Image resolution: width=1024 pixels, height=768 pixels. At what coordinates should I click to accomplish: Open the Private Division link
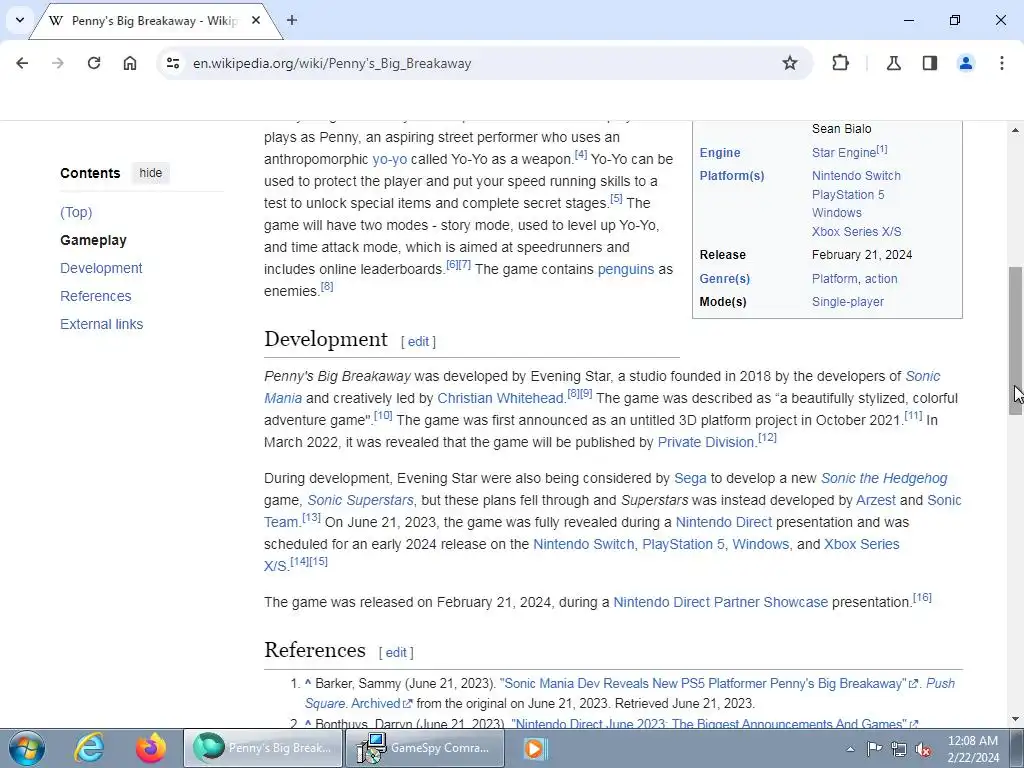[706, 442]
